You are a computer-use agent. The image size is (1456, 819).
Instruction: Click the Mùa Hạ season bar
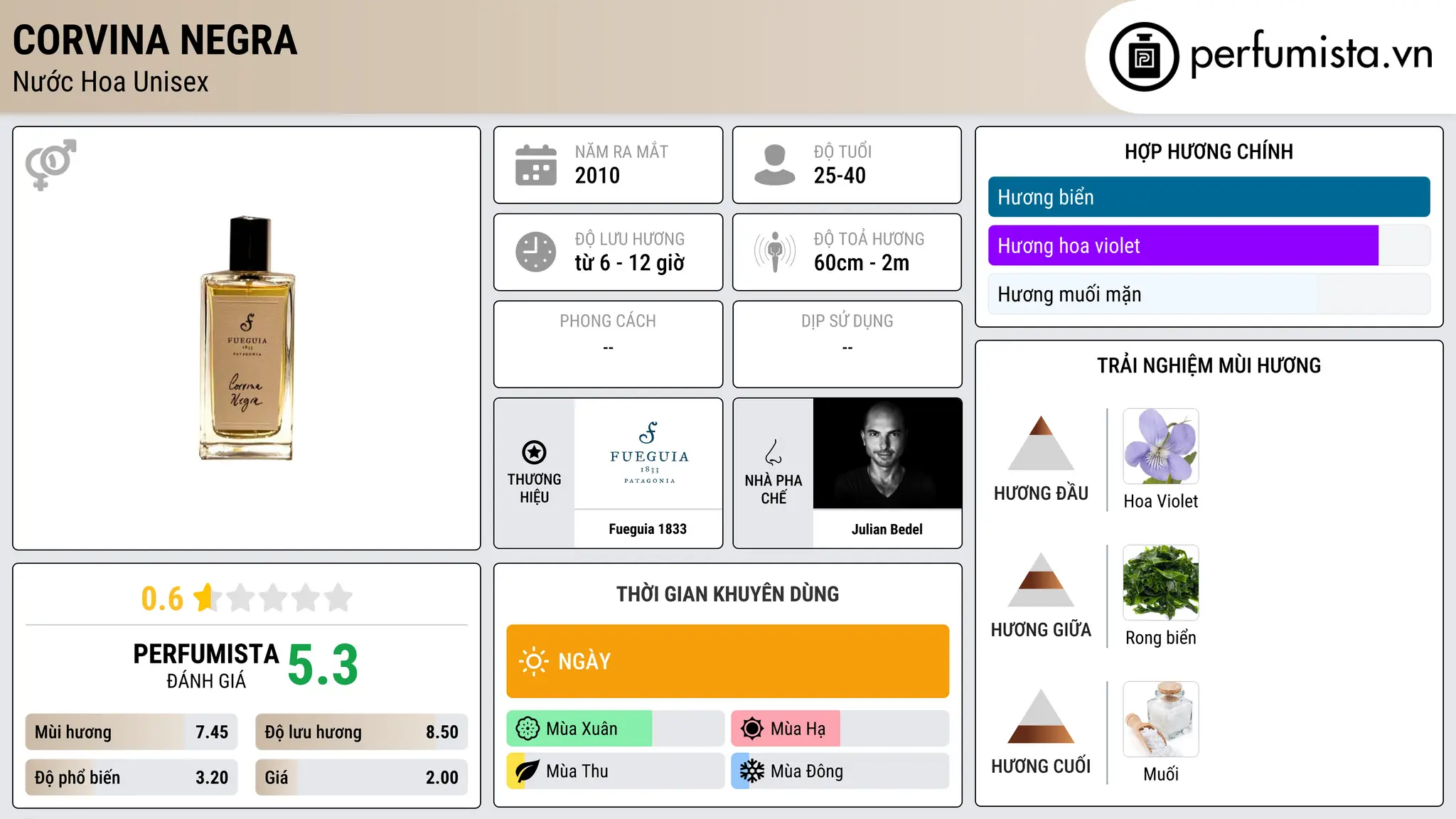pyautogui.click(x=840, y=729)
